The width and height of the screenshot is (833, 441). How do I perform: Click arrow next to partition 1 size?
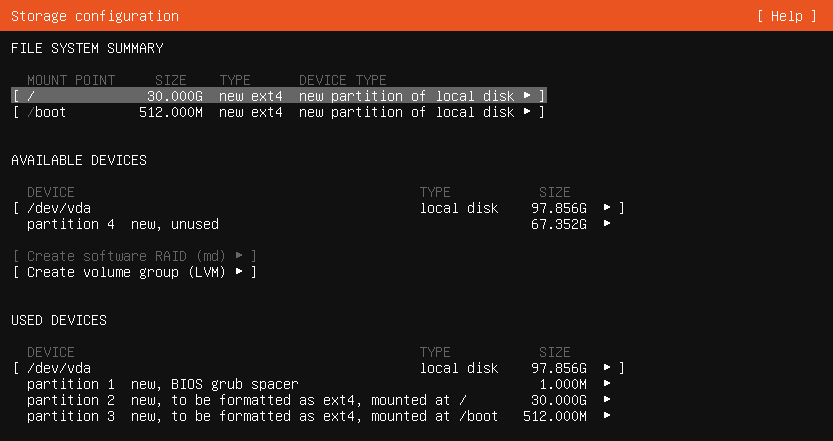click(x=607, y=384)
